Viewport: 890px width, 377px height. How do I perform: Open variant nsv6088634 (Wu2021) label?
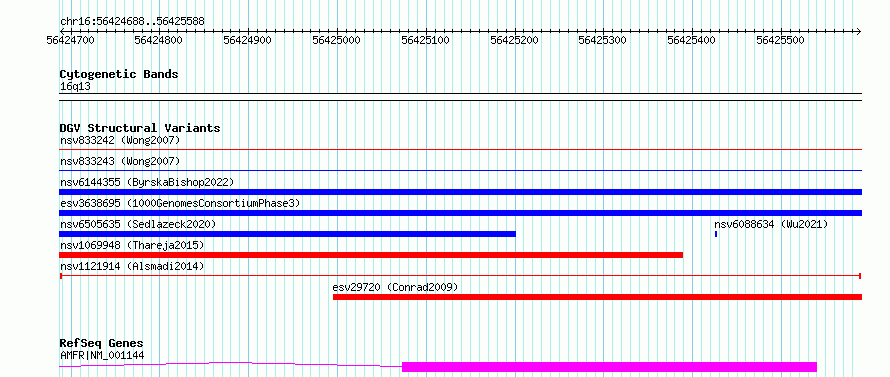[771, 224]
